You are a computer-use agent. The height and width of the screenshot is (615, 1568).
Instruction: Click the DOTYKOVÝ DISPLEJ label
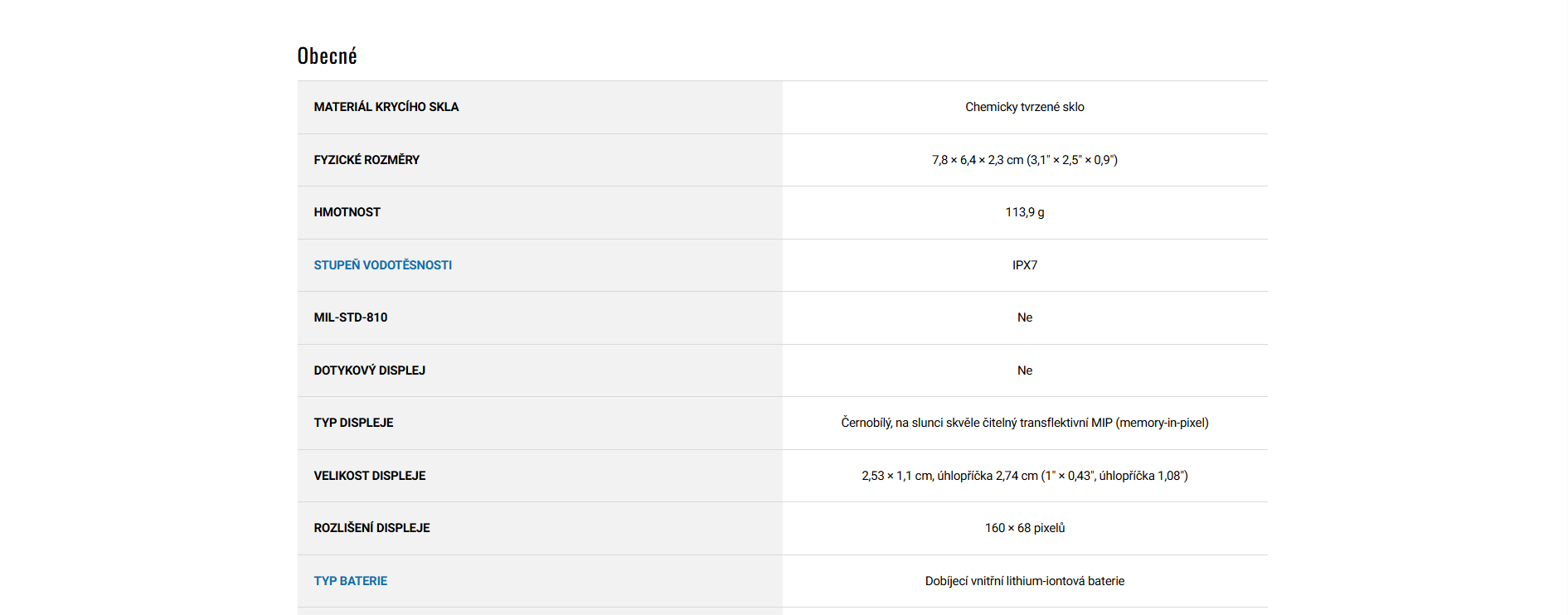click(369, 370)
